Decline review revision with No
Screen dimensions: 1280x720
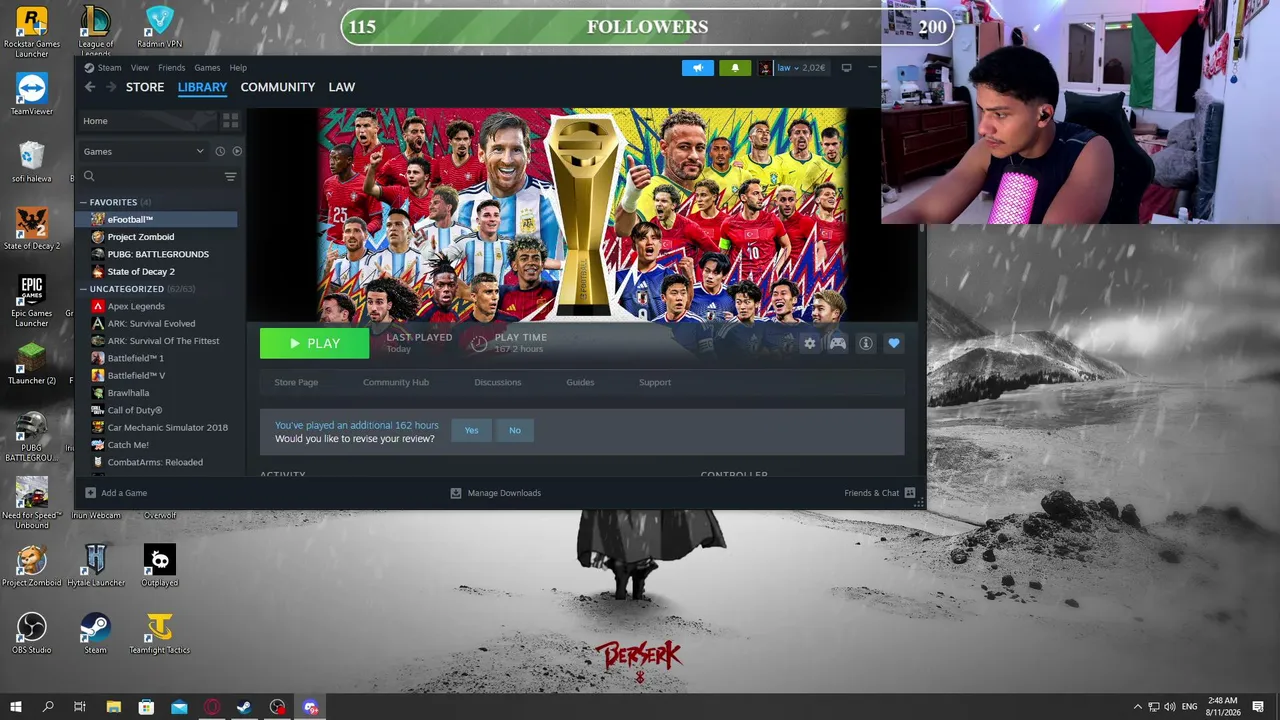(515, 430)
